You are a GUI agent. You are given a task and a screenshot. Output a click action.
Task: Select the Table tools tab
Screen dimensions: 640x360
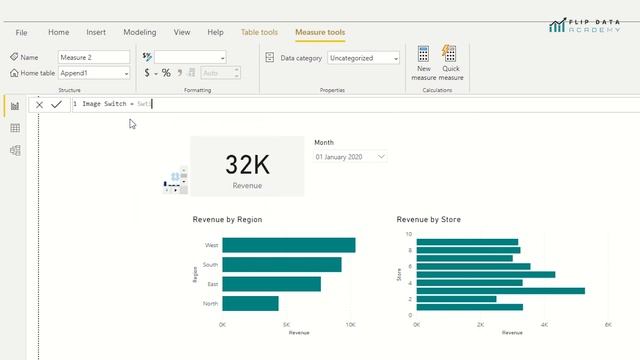(x=259, y=32)
